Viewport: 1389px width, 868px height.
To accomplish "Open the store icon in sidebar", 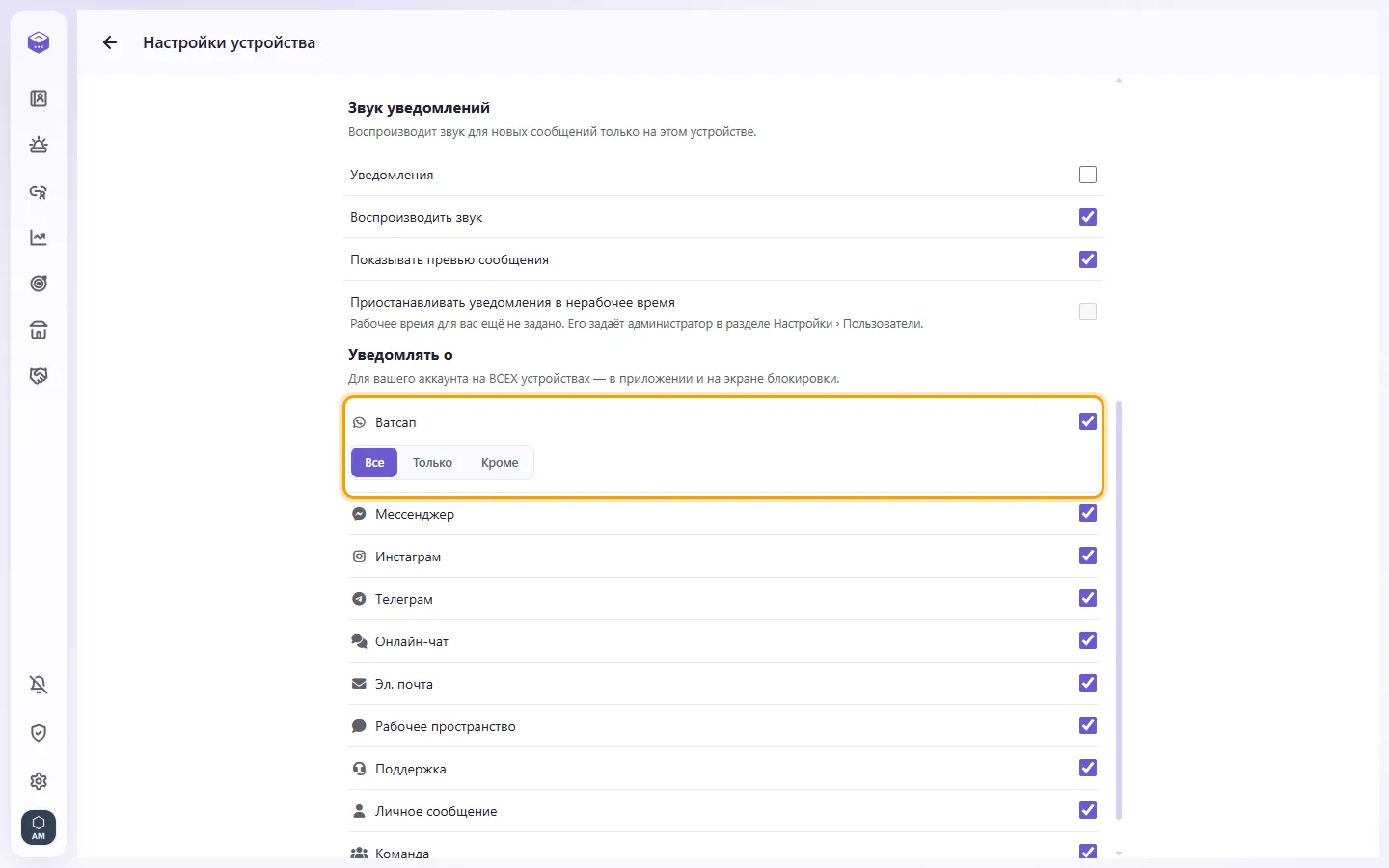I will pyautogui.click(x=39, y=330).
